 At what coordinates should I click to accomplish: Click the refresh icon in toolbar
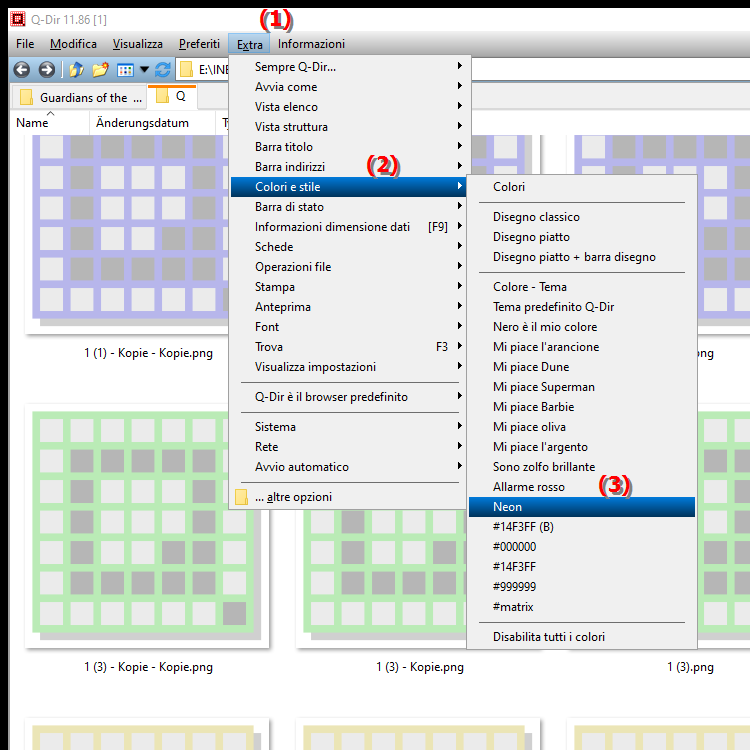pos(163,70)
